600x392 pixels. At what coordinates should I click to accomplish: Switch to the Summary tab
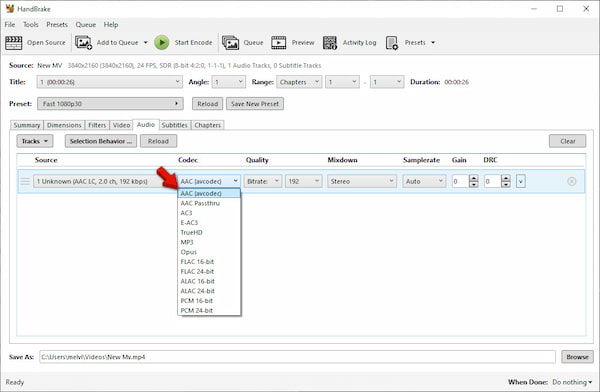point(27,125)
